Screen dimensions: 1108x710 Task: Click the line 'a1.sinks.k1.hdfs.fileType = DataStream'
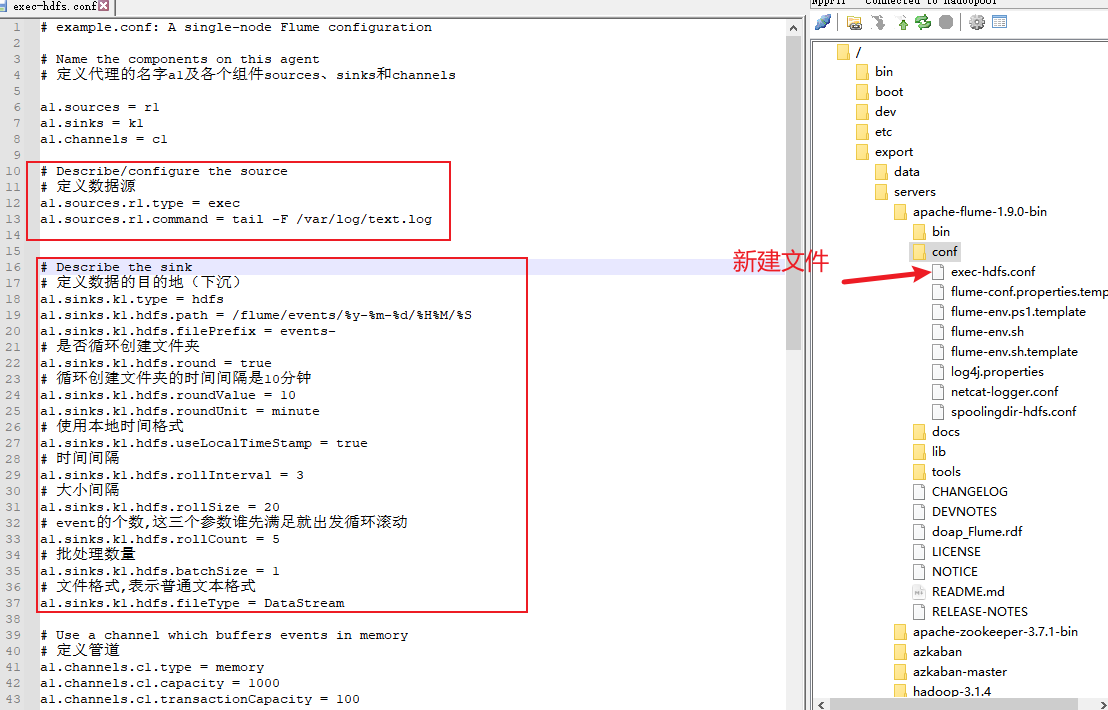[x=192, y=603]
